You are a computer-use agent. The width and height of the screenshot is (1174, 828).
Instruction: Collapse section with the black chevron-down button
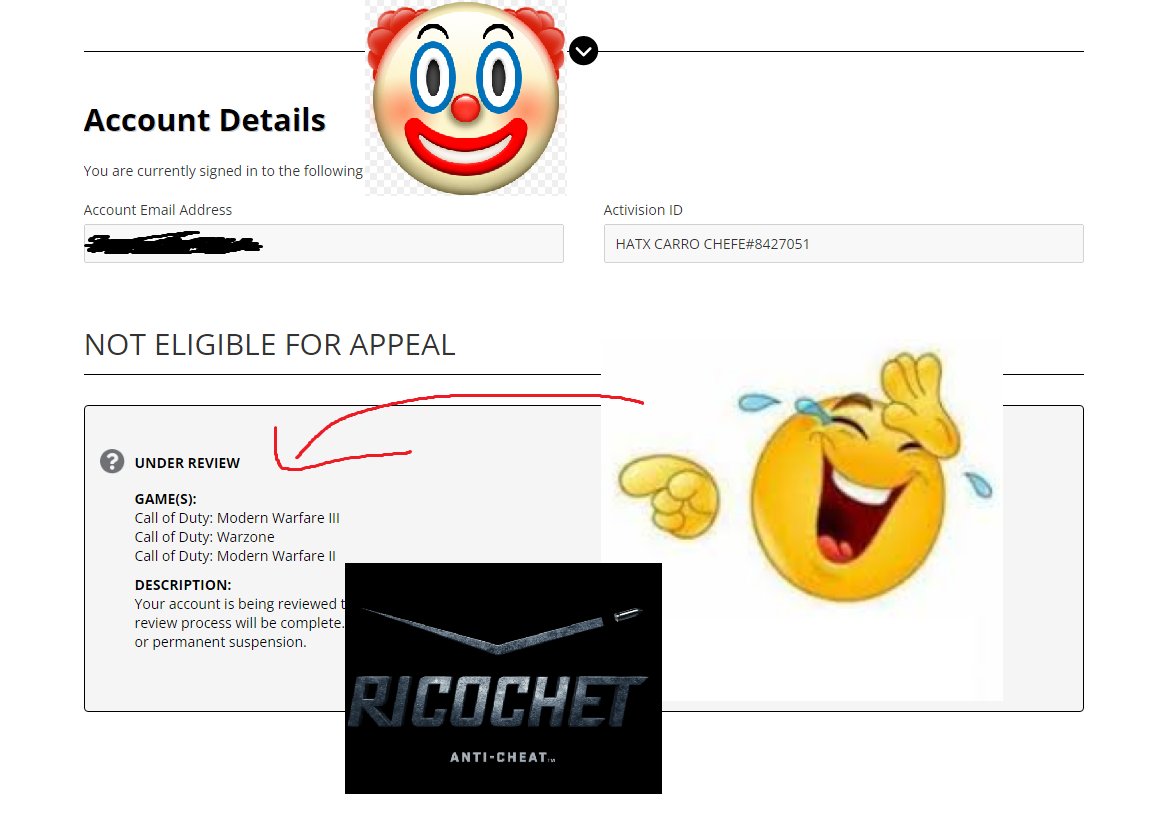click(583, 51)
